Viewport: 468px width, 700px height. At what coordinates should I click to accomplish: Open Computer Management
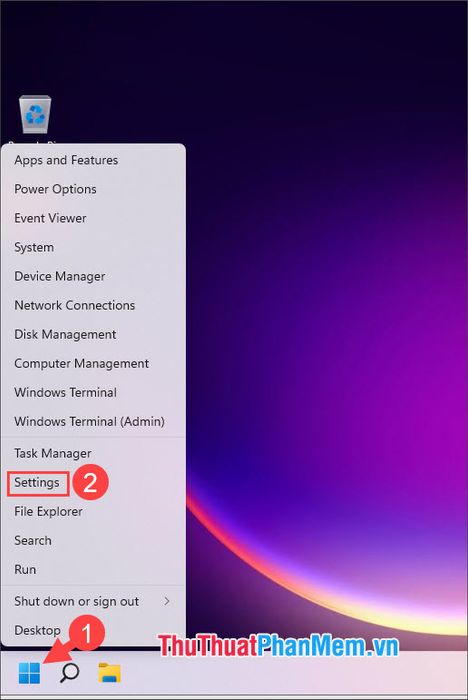(93, 363)
